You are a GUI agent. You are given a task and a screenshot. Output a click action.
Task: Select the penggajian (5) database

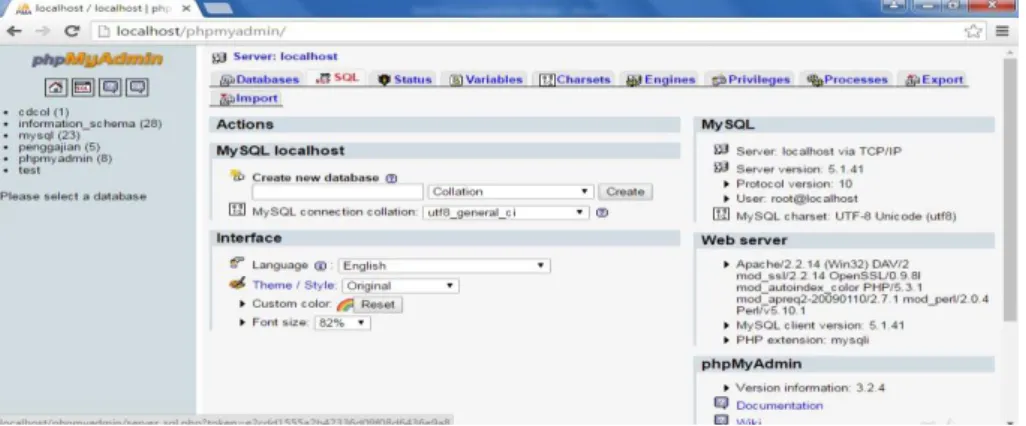click(59, 147)
